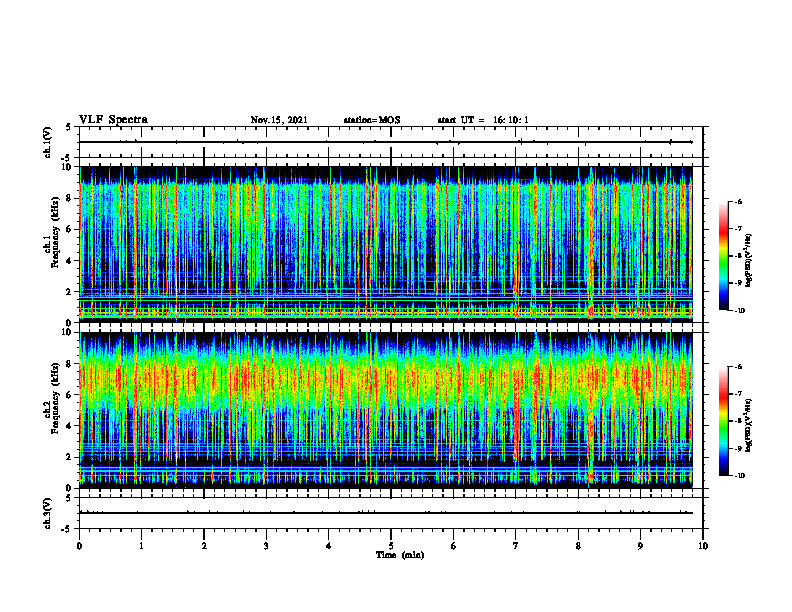Click the "0" tick on the Time axis

coord(79,546)
